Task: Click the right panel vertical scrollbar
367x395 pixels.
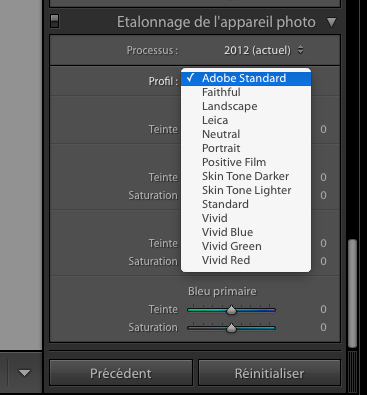Action: click(x=352, y=293)
